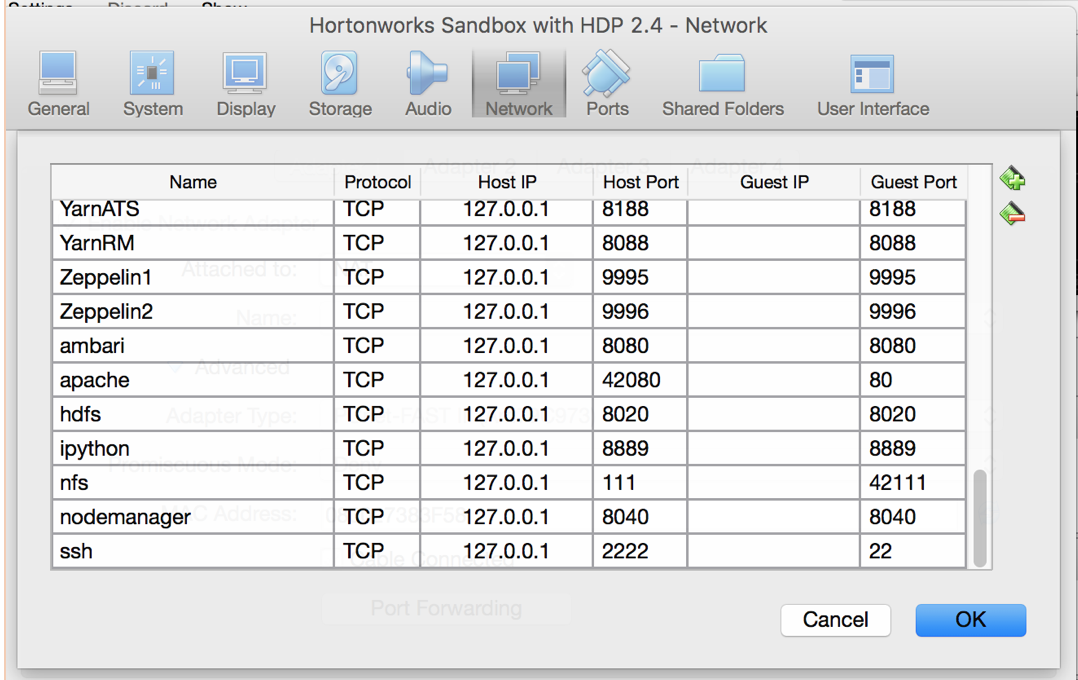Open the Storage settings page
Image resolution: width=1078 pixels, height=680 pixels.
[339, 82]
